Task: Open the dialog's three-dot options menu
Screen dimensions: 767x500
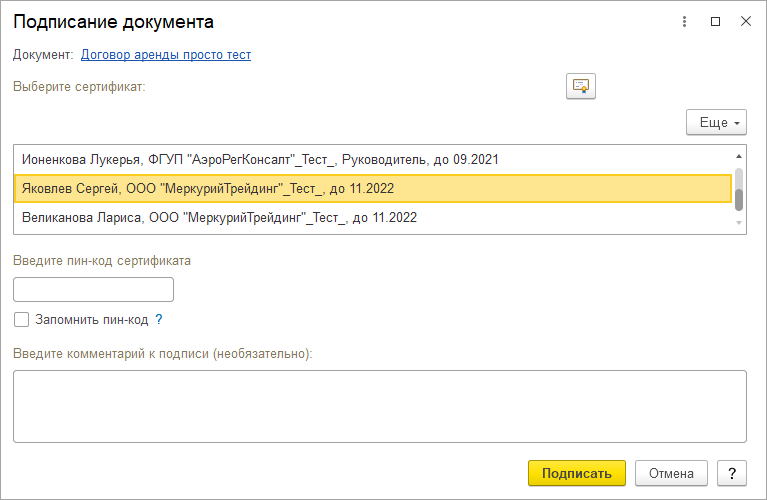Action: click(685, 21)
